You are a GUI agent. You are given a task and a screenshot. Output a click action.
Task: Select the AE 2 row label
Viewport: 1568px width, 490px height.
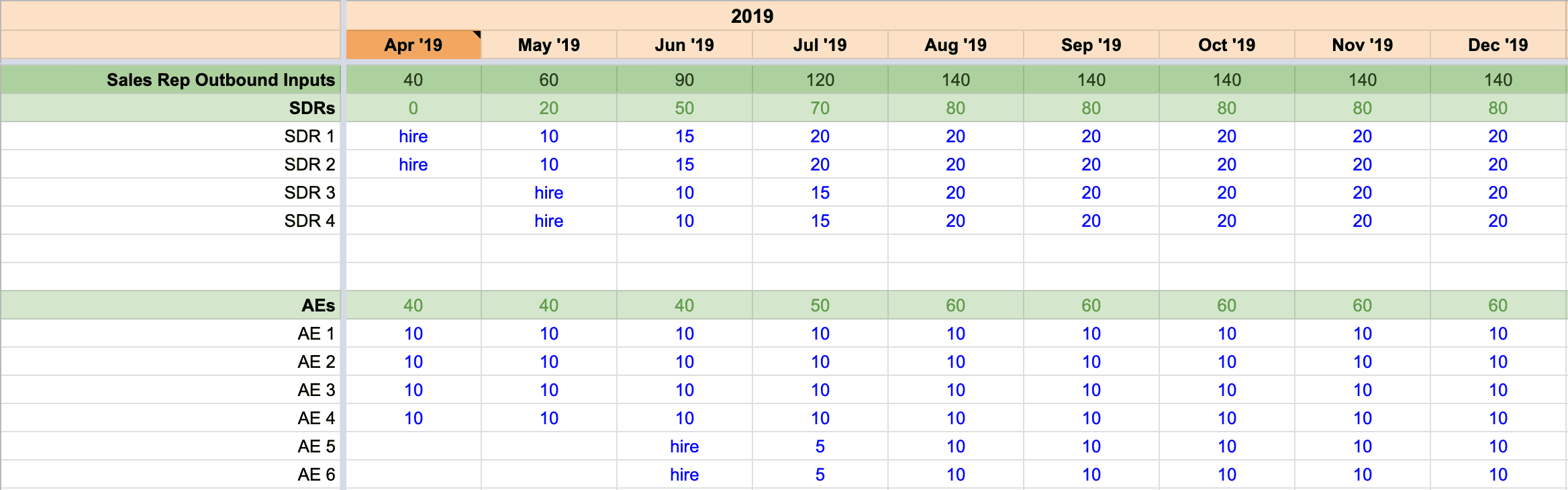[315, 362]
